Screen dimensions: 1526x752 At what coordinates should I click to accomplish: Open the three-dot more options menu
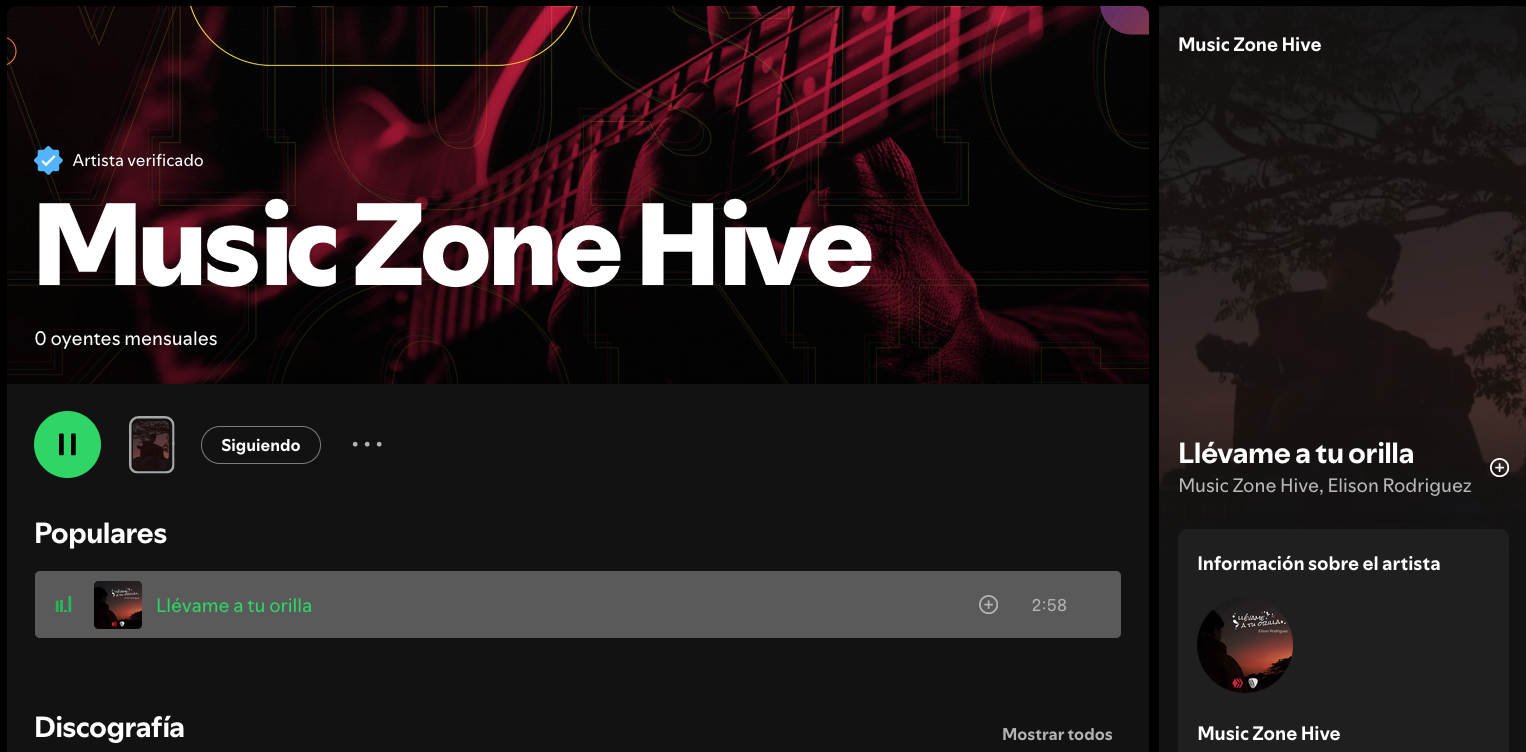coord(367,445)
